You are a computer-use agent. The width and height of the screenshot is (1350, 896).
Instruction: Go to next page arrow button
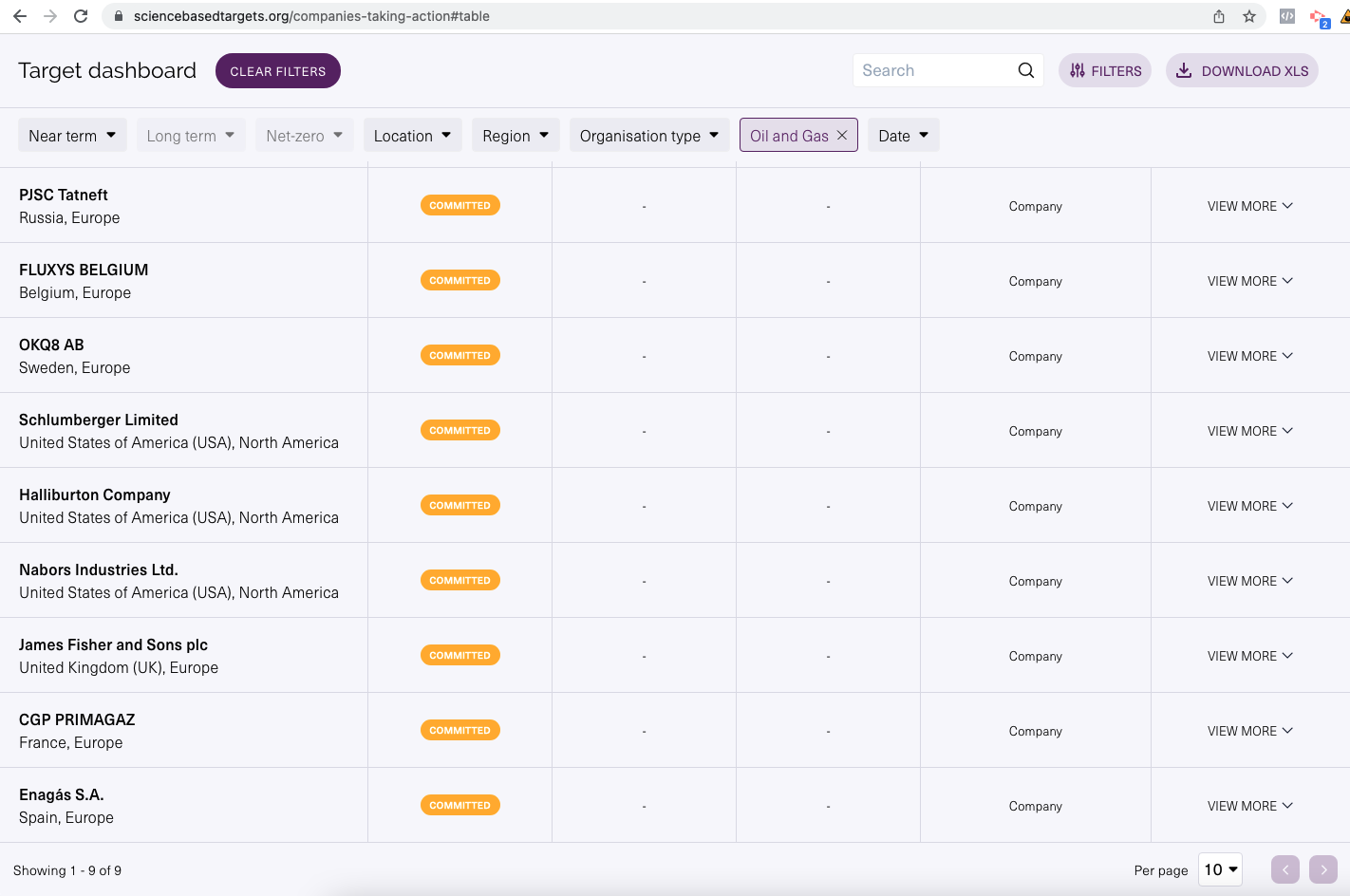tap(1323, 869)
